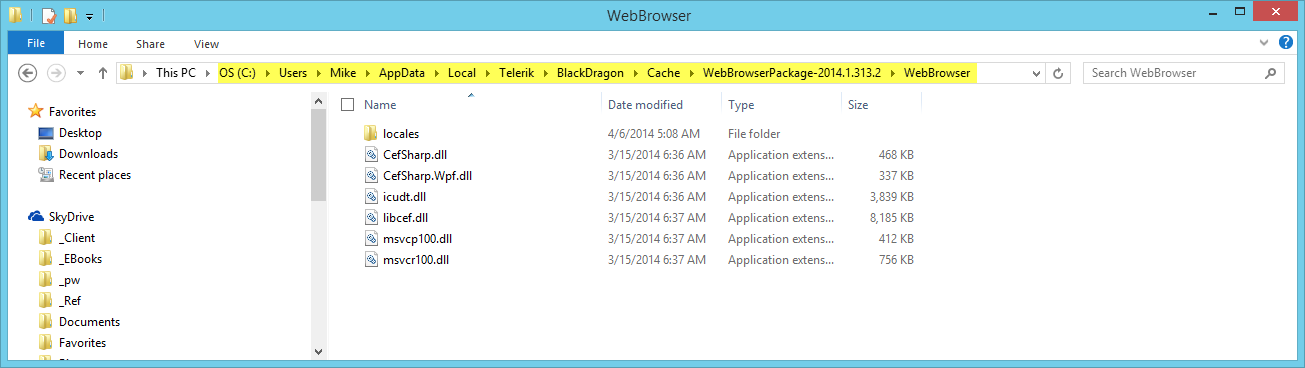
Task: Select the CefSharp.Wpf.dll file icon
Action: 371,175
